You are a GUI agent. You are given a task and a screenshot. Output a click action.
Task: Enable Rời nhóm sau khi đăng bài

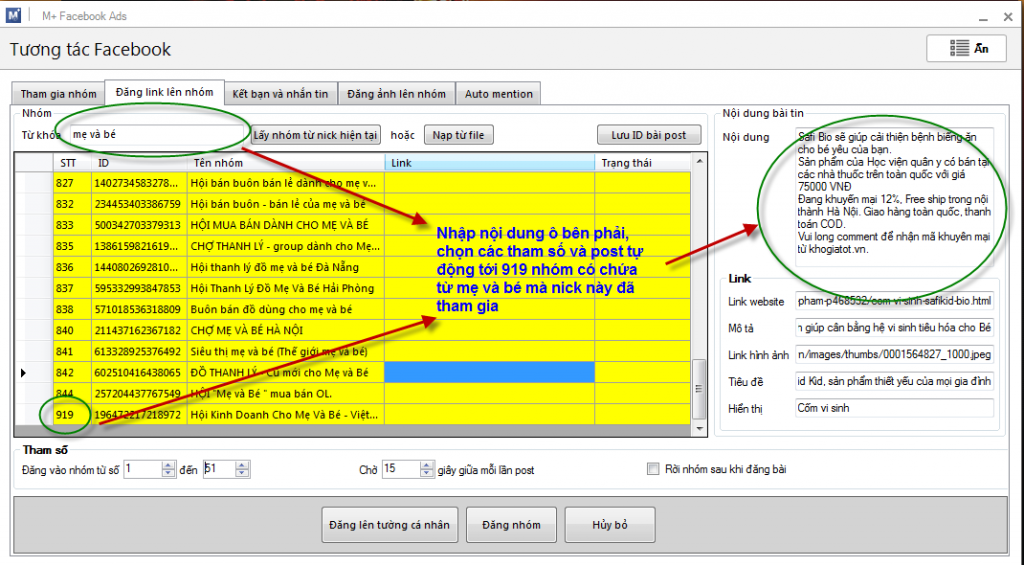pos(652,469)
